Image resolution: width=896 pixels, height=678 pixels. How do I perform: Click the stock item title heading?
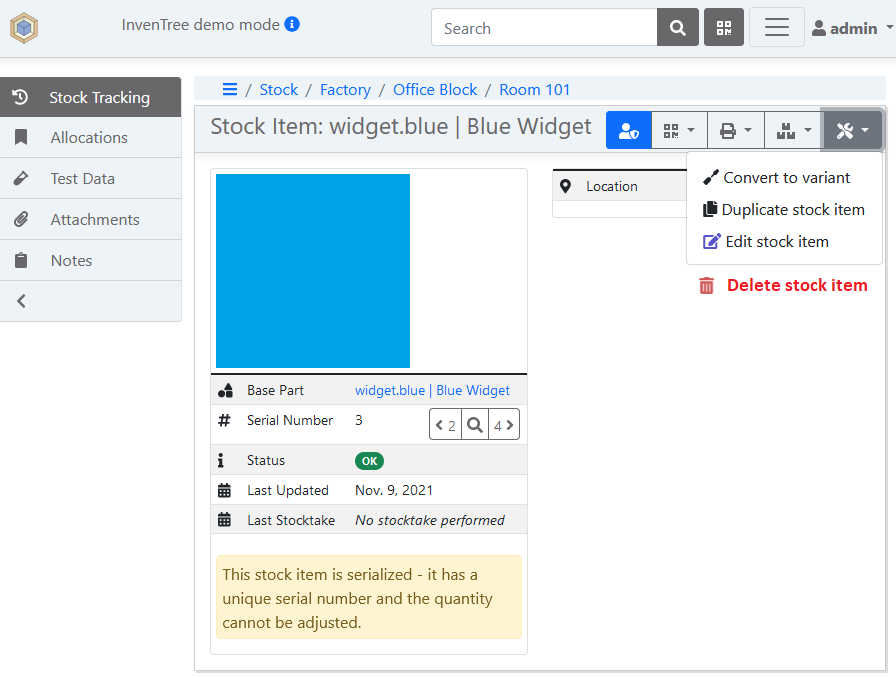[x=401, y=127]
